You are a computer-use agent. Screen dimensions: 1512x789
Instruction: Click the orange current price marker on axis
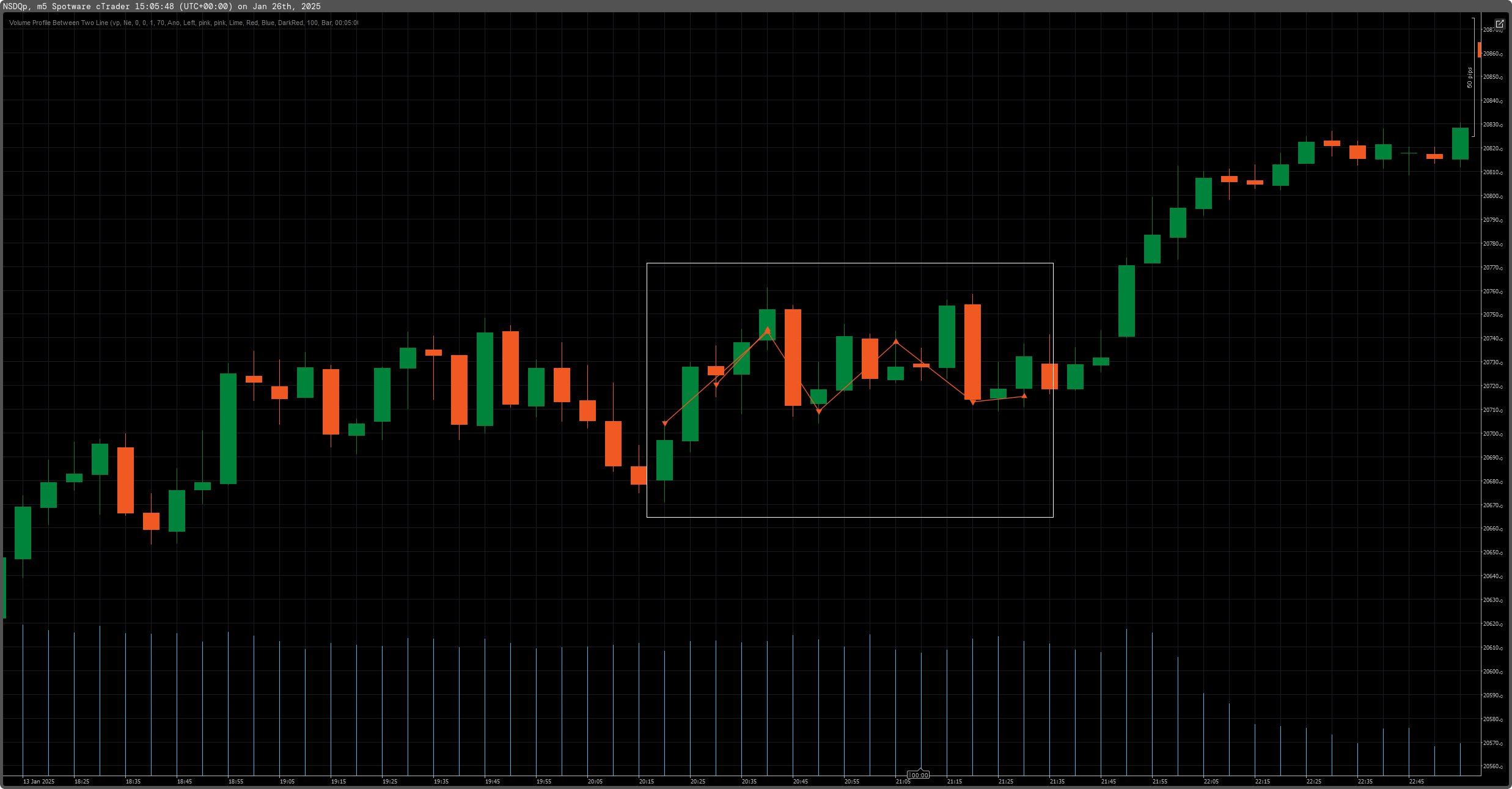(x=1479, y=50)
